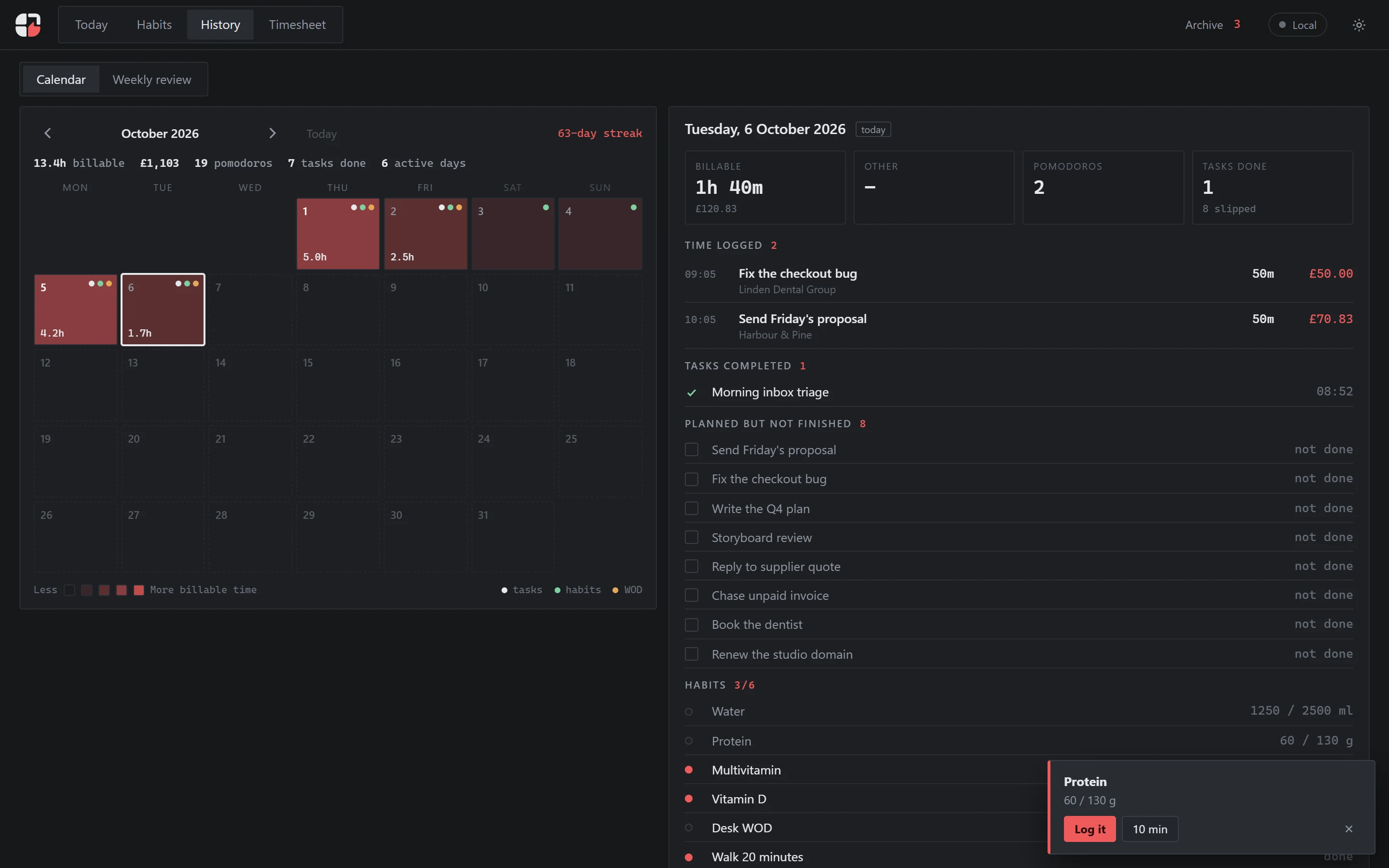Open October 5 day showing 4.2h
1389x868 pixels.
75,310
